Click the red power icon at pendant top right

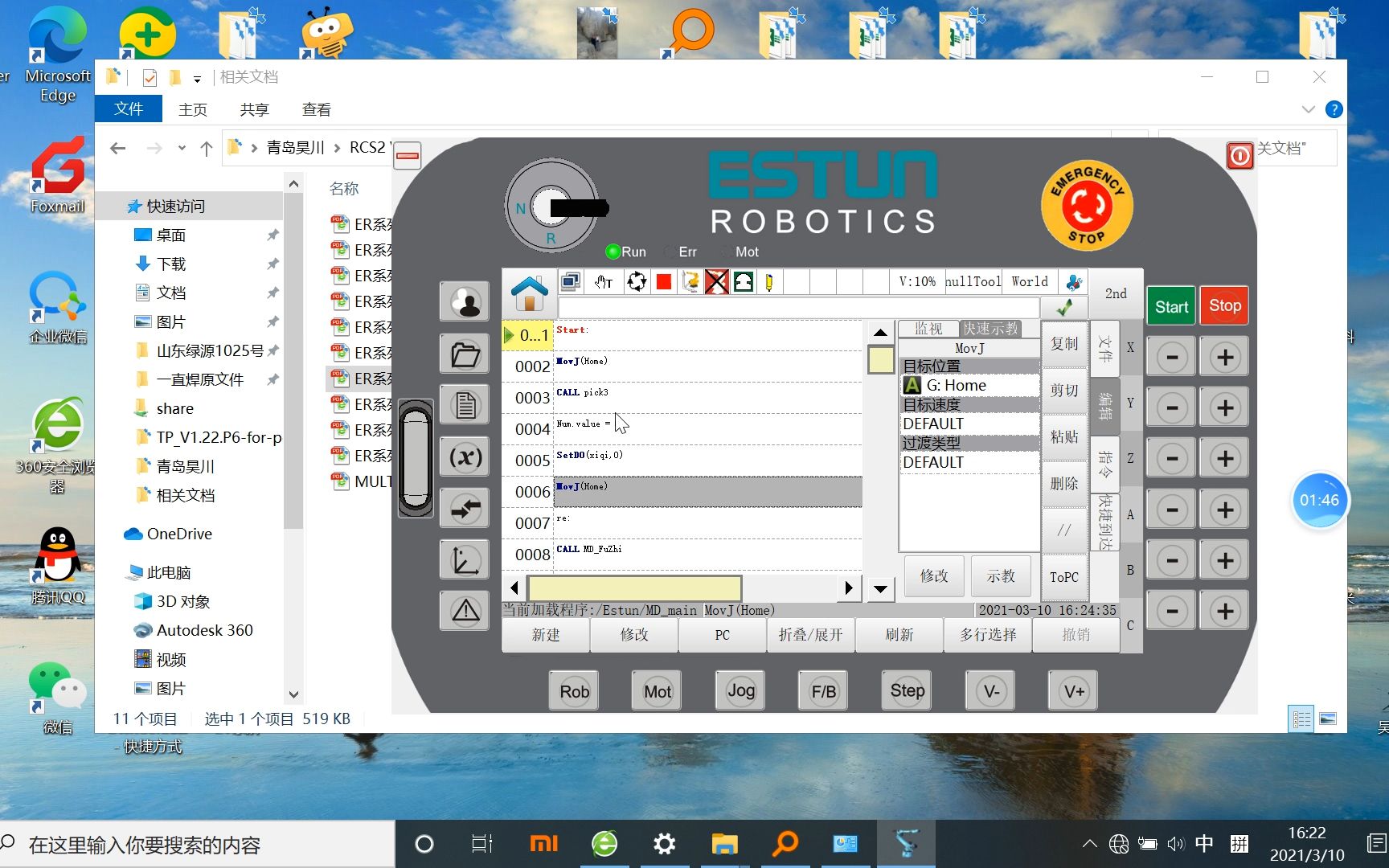(x=1239, y=155)
